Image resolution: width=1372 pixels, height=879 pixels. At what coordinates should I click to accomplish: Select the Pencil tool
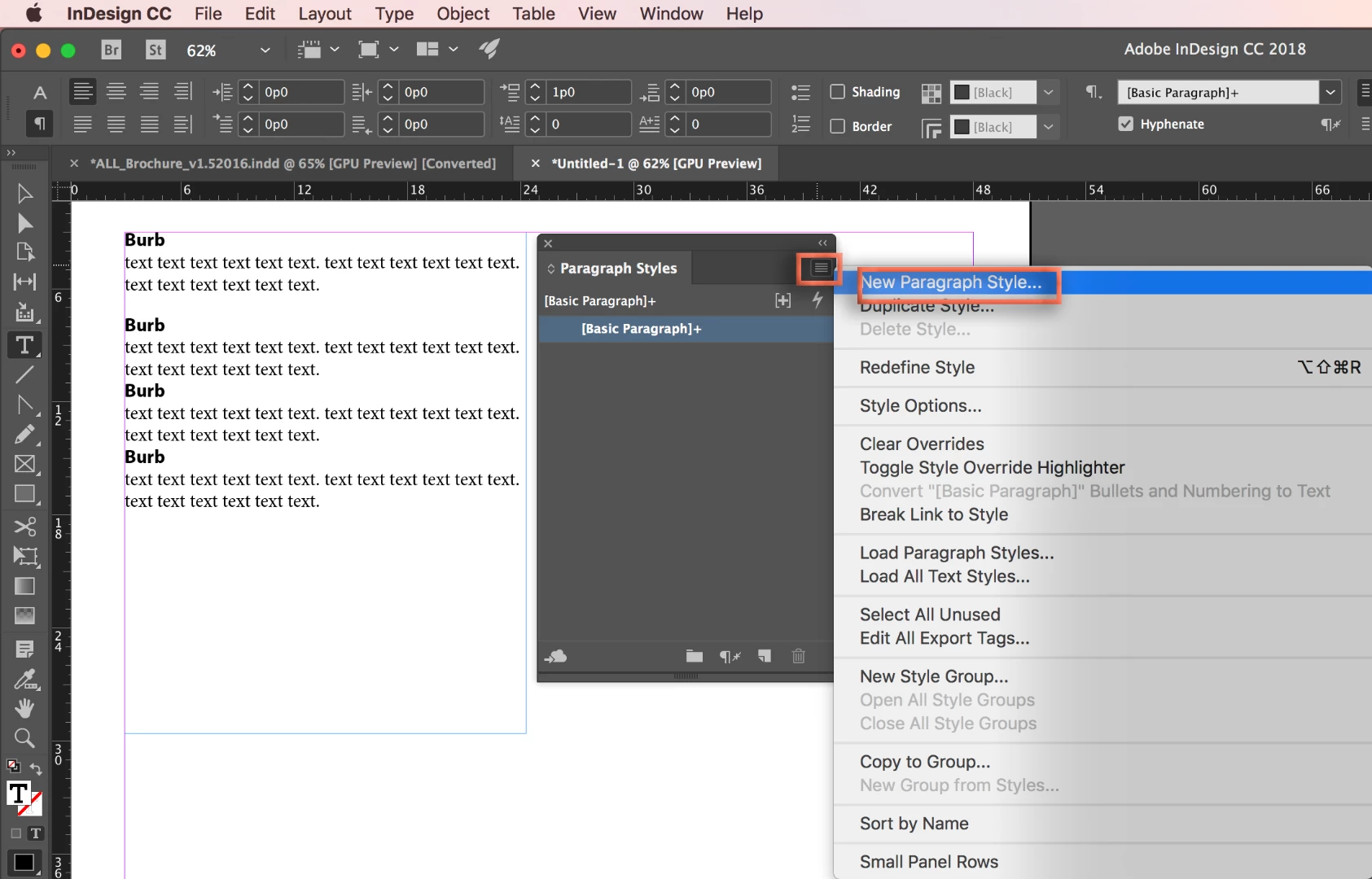click(24, 434)
